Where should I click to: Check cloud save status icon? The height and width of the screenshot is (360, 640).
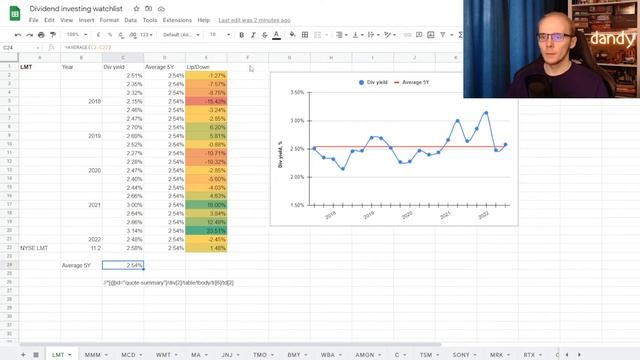[161, 9]
